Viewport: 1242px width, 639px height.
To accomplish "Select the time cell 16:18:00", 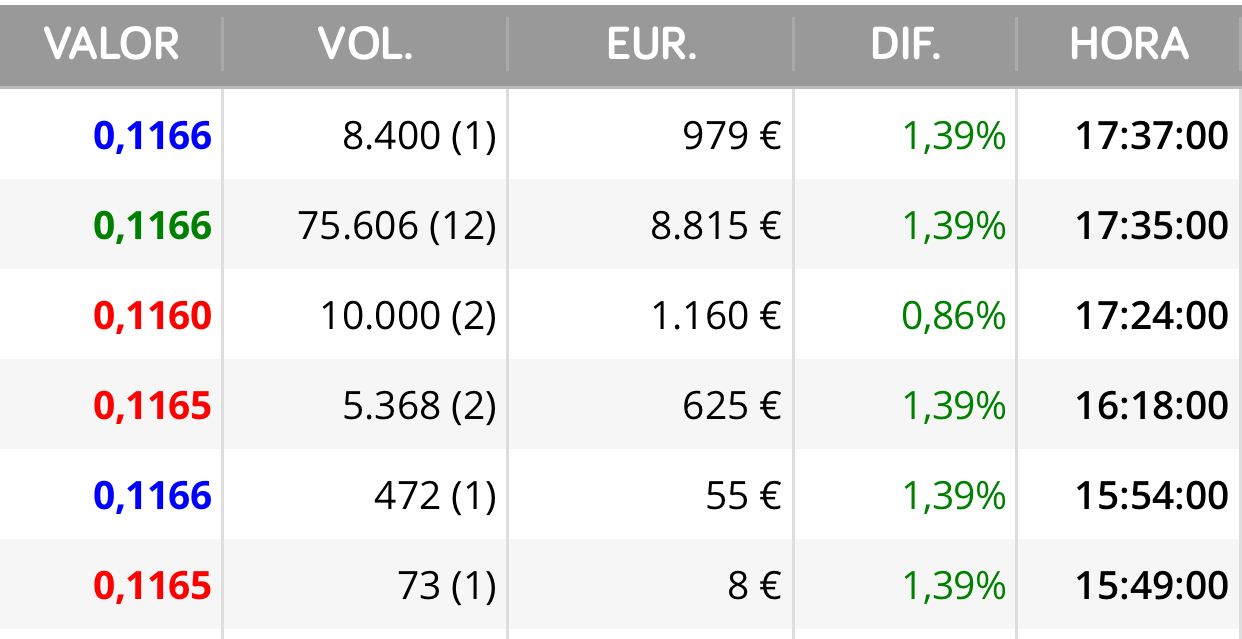I will tap(1152, 406).
